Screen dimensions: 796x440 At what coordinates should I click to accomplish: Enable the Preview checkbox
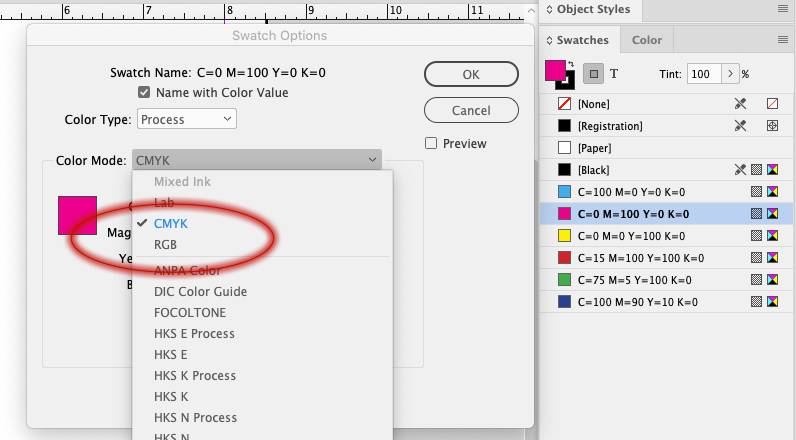click(x=431, y=144)
